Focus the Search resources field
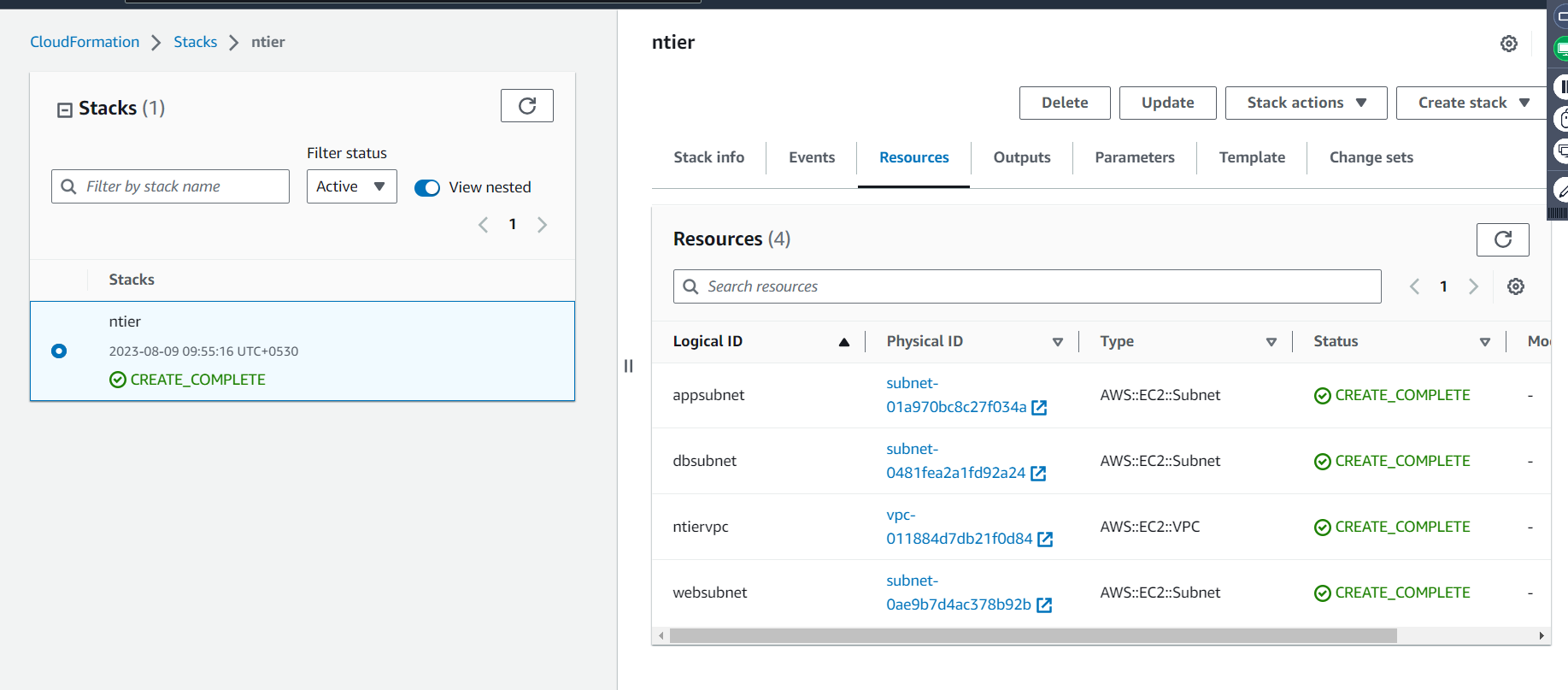1568x690 pixels. [1027, 286]
